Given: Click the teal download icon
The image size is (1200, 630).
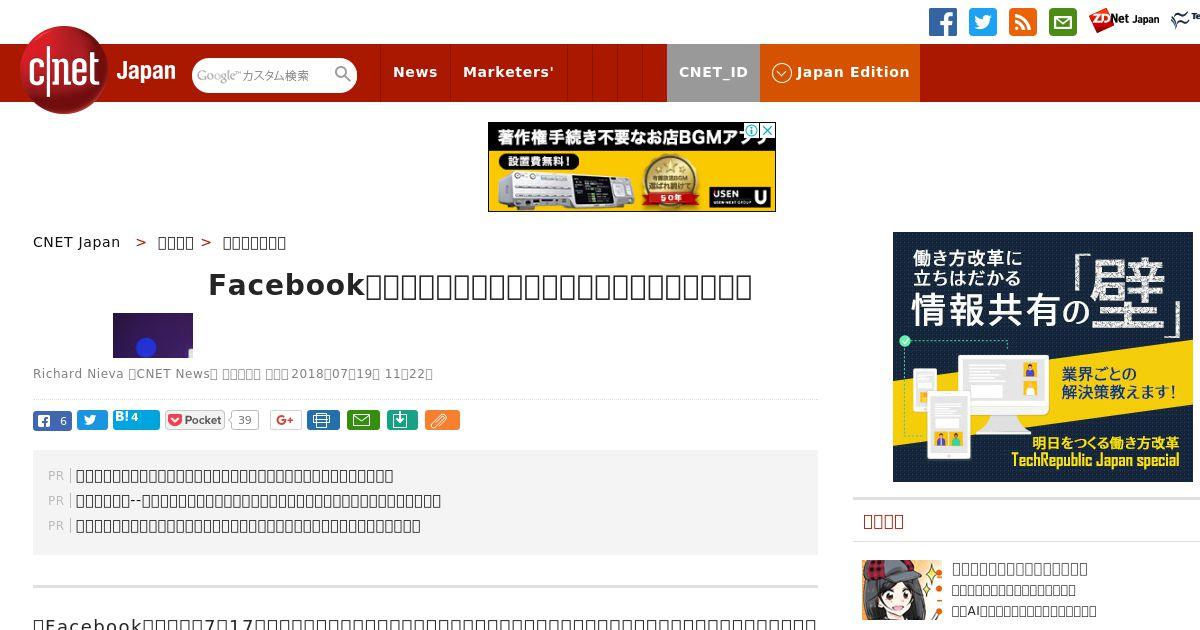Looking at the screenshot, I should click(401, 420).
